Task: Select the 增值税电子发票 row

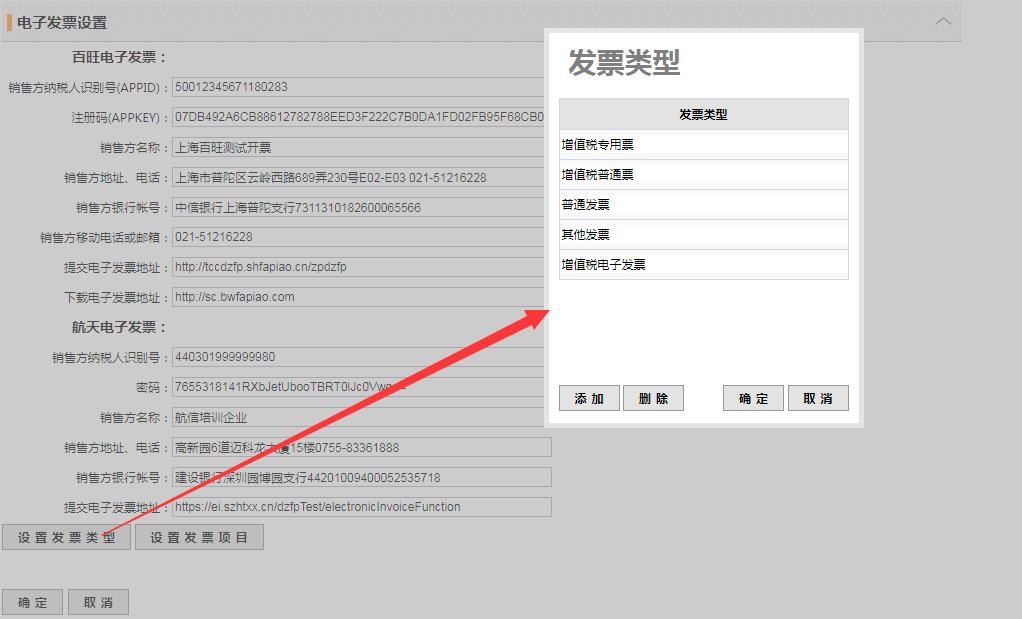Action: click(x=703, y=265)
